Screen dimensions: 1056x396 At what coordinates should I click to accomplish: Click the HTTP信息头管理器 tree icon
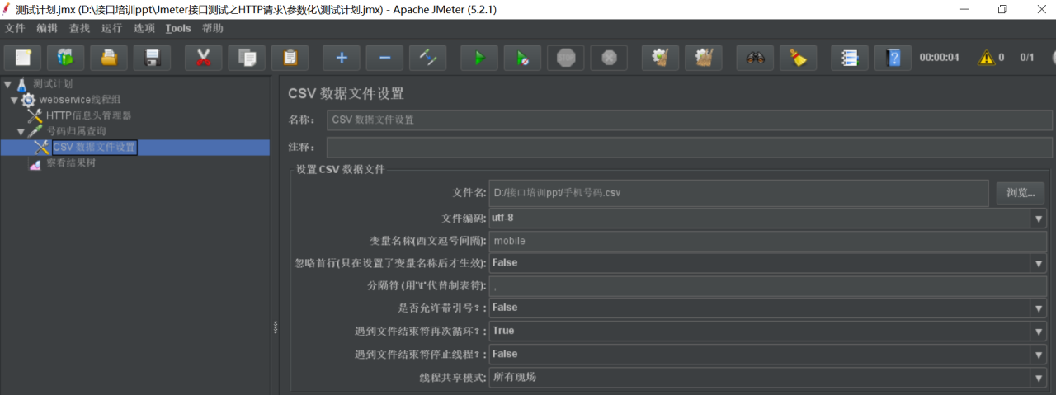35,115
